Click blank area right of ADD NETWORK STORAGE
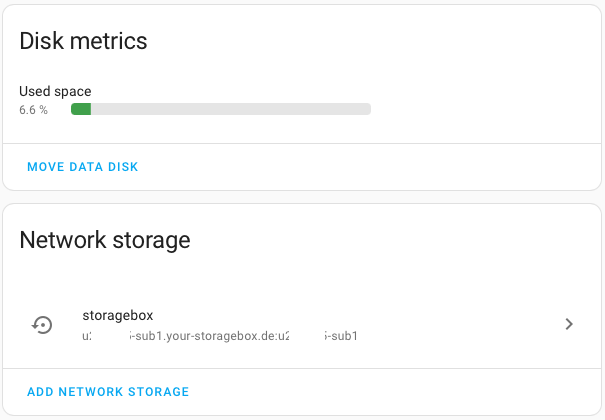 click(400, 392)
